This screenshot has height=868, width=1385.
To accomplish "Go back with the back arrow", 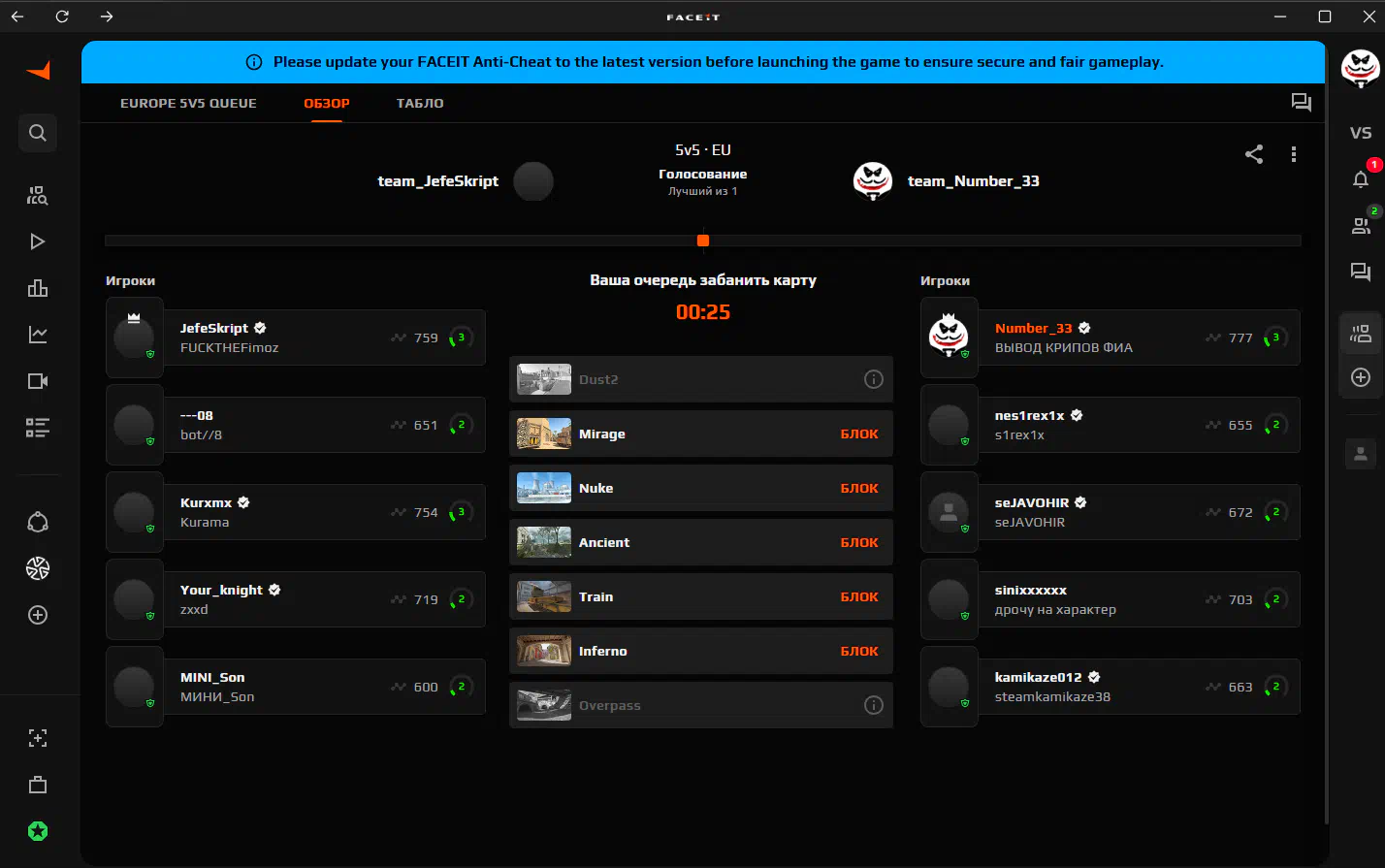I will (17, 16).
